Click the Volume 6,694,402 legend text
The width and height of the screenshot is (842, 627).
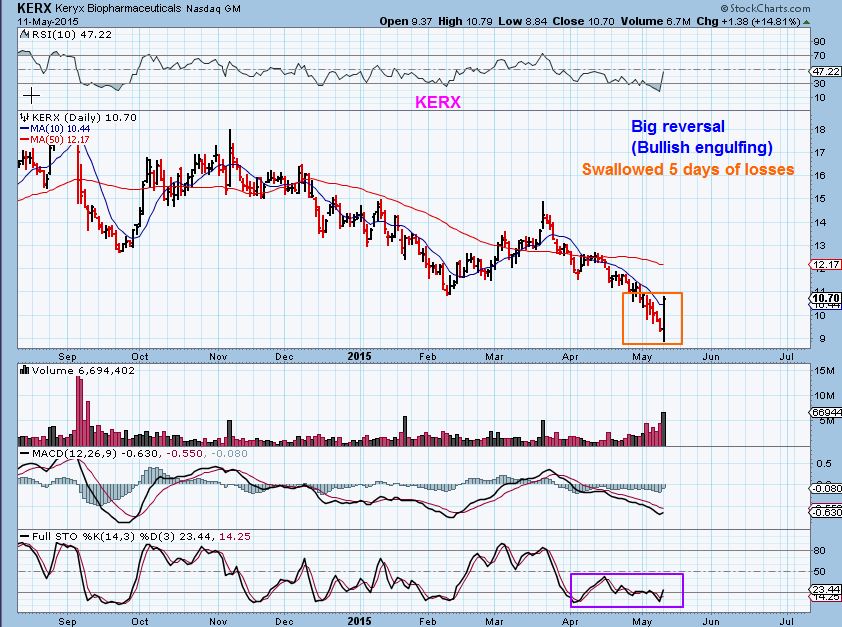point(83,370)
